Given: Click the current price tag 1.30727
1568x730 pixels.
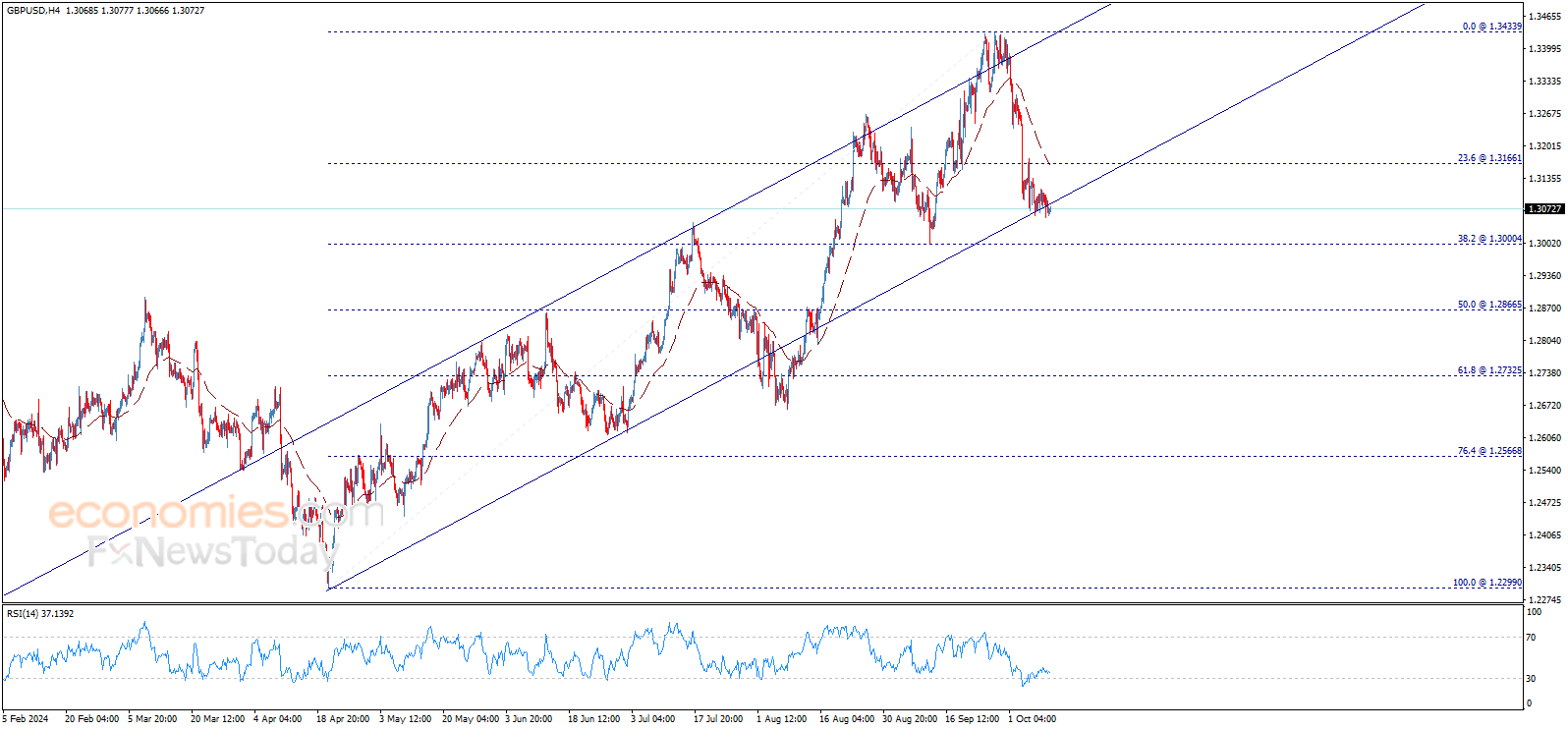Looking at the screenshot, I should (x=1543, y=209).
